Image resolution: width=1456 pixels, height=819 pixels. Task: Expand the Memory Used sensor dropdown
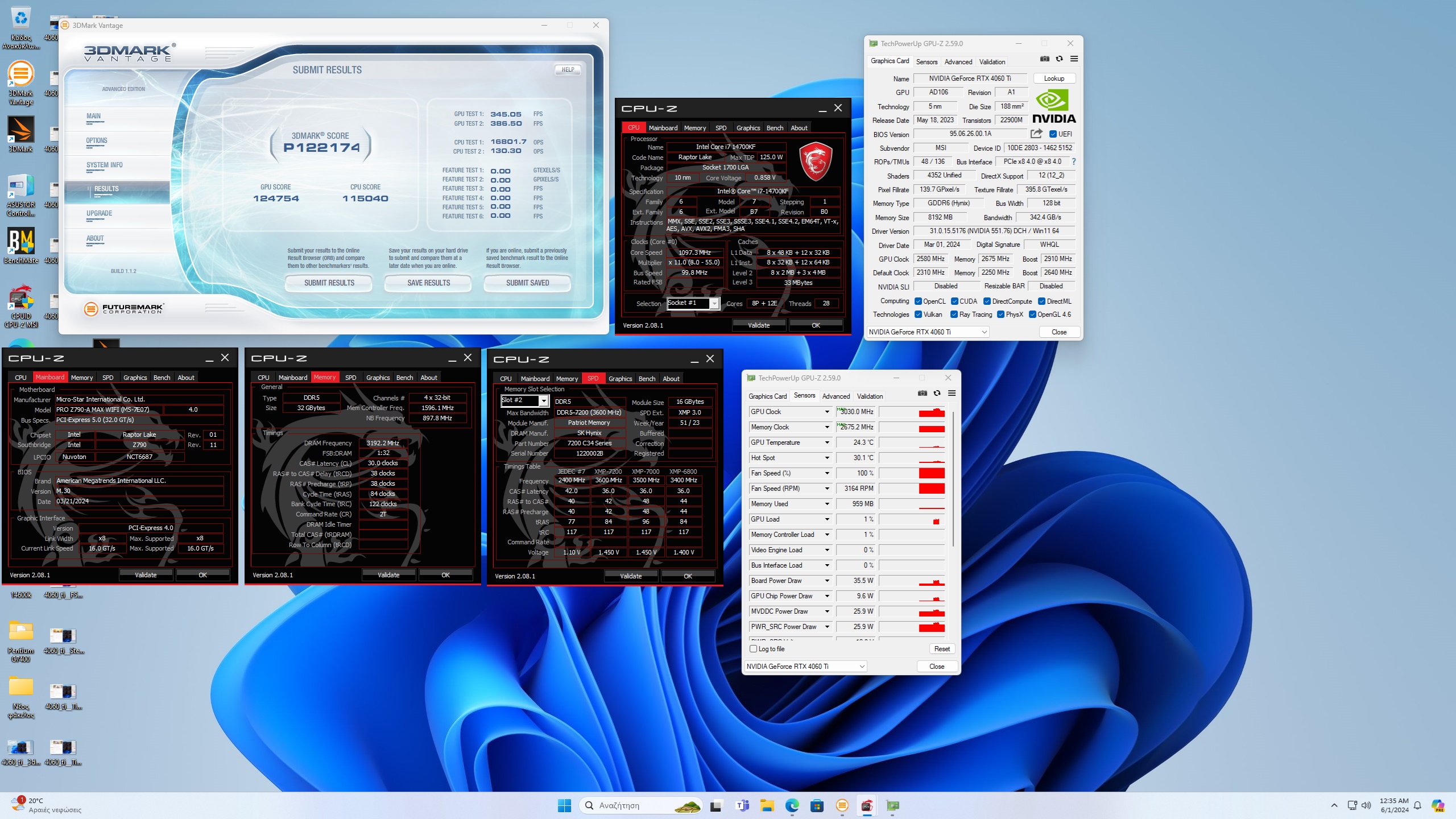(827, 504)
